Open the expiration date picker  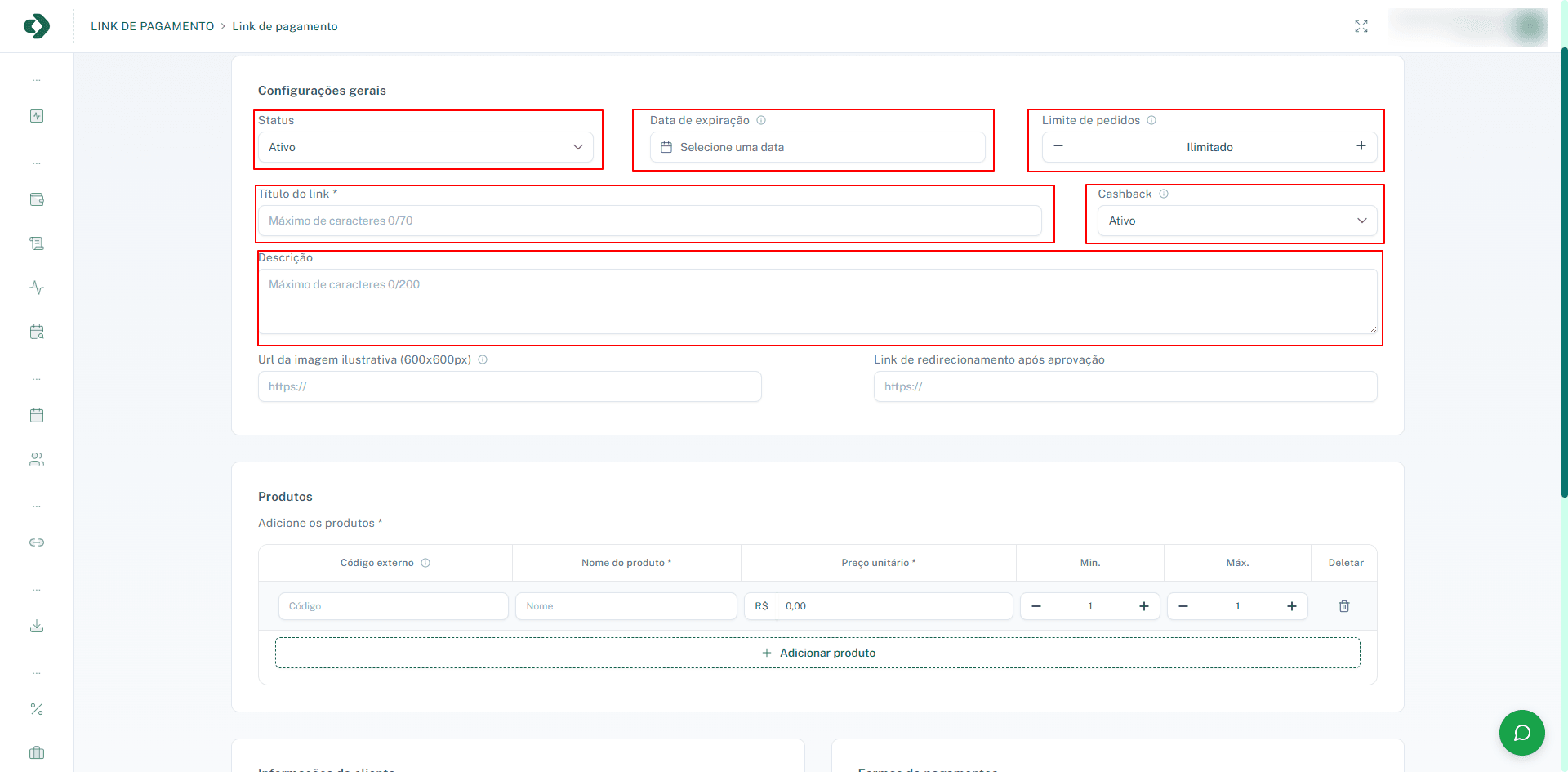pos(817,147)
